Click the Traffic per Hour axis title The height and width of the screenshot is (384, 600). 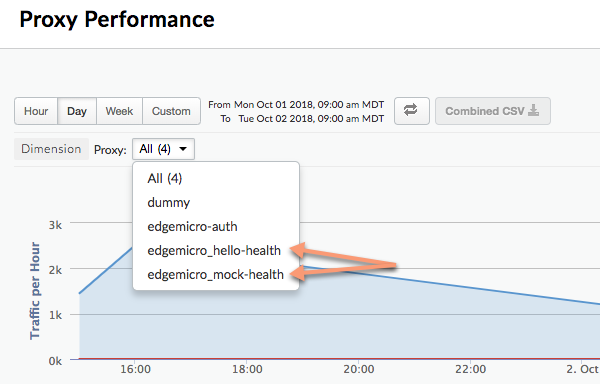35,290
